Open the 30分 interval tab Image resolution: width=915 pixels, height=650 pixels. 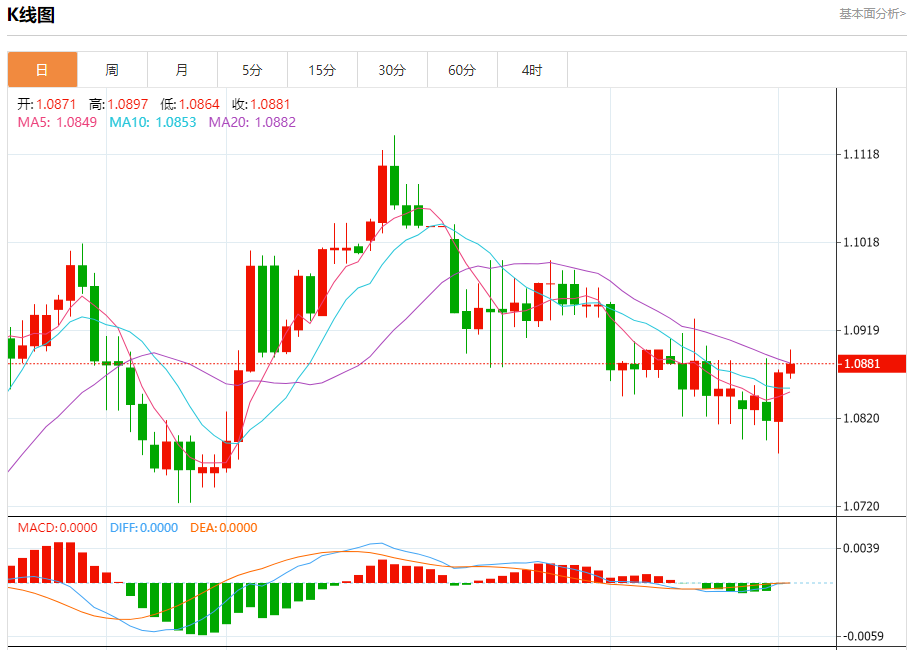point(392,70)
